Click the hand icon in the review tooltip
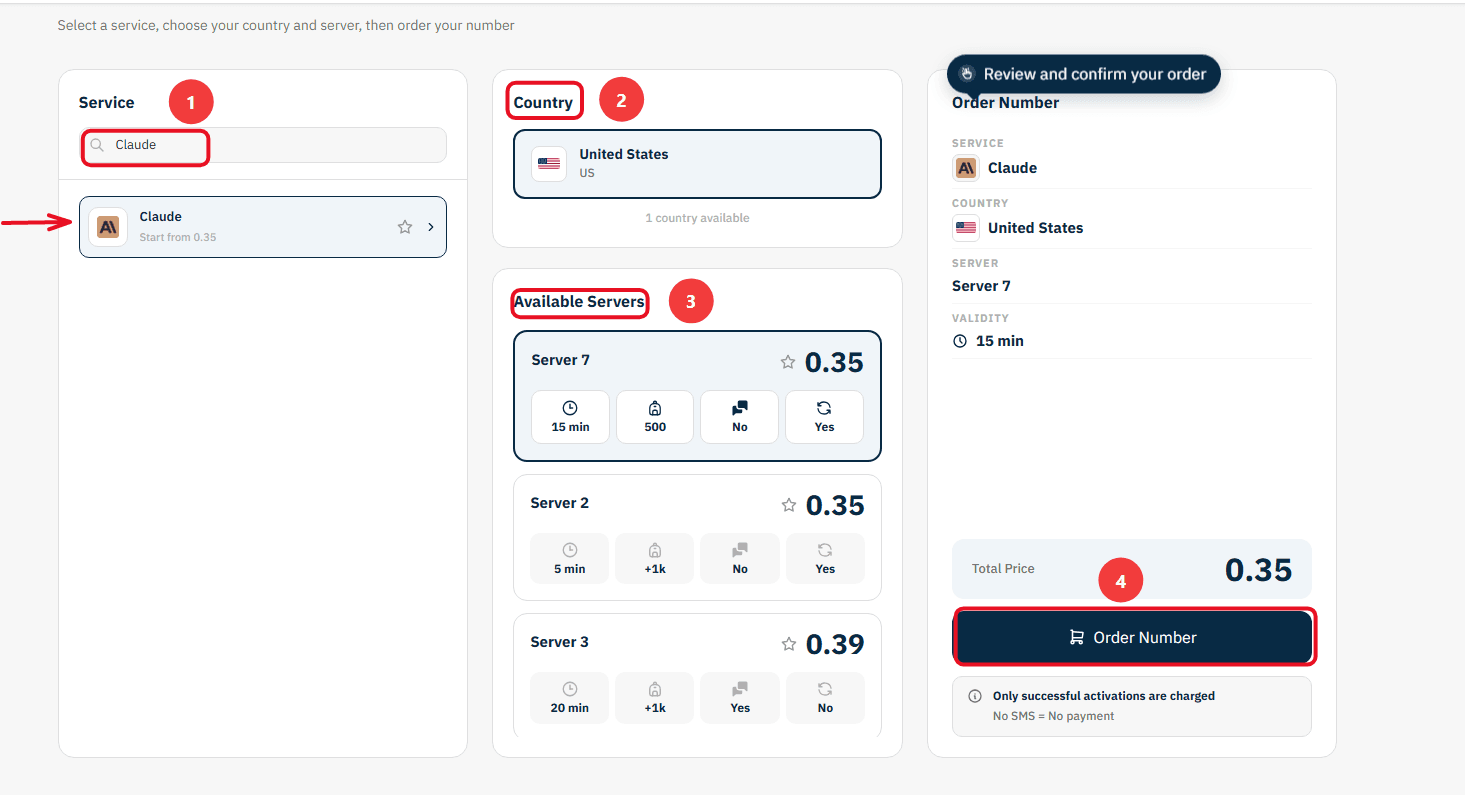This screenshot has width=1465, height=795. tap(966, 74)
